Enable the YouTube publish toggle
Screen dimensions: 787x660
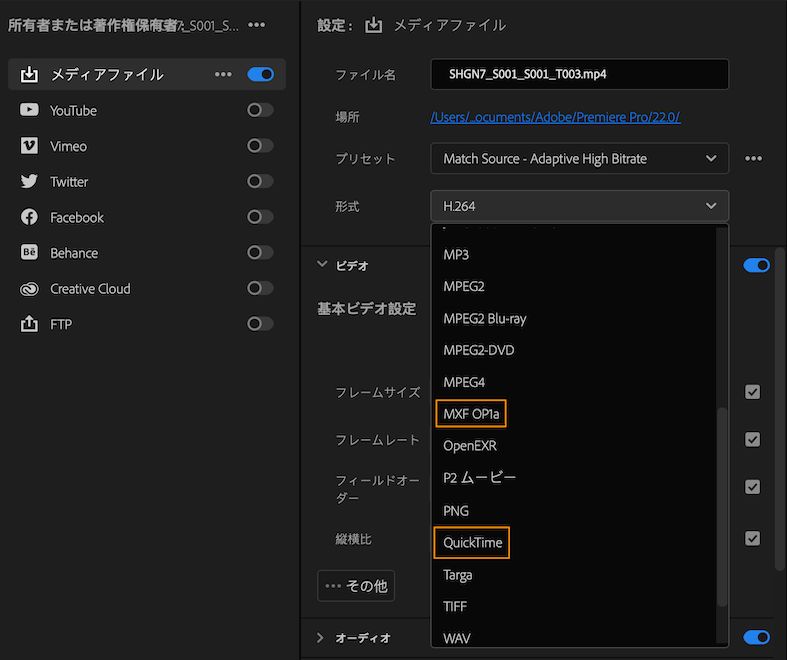click(260, 110)
